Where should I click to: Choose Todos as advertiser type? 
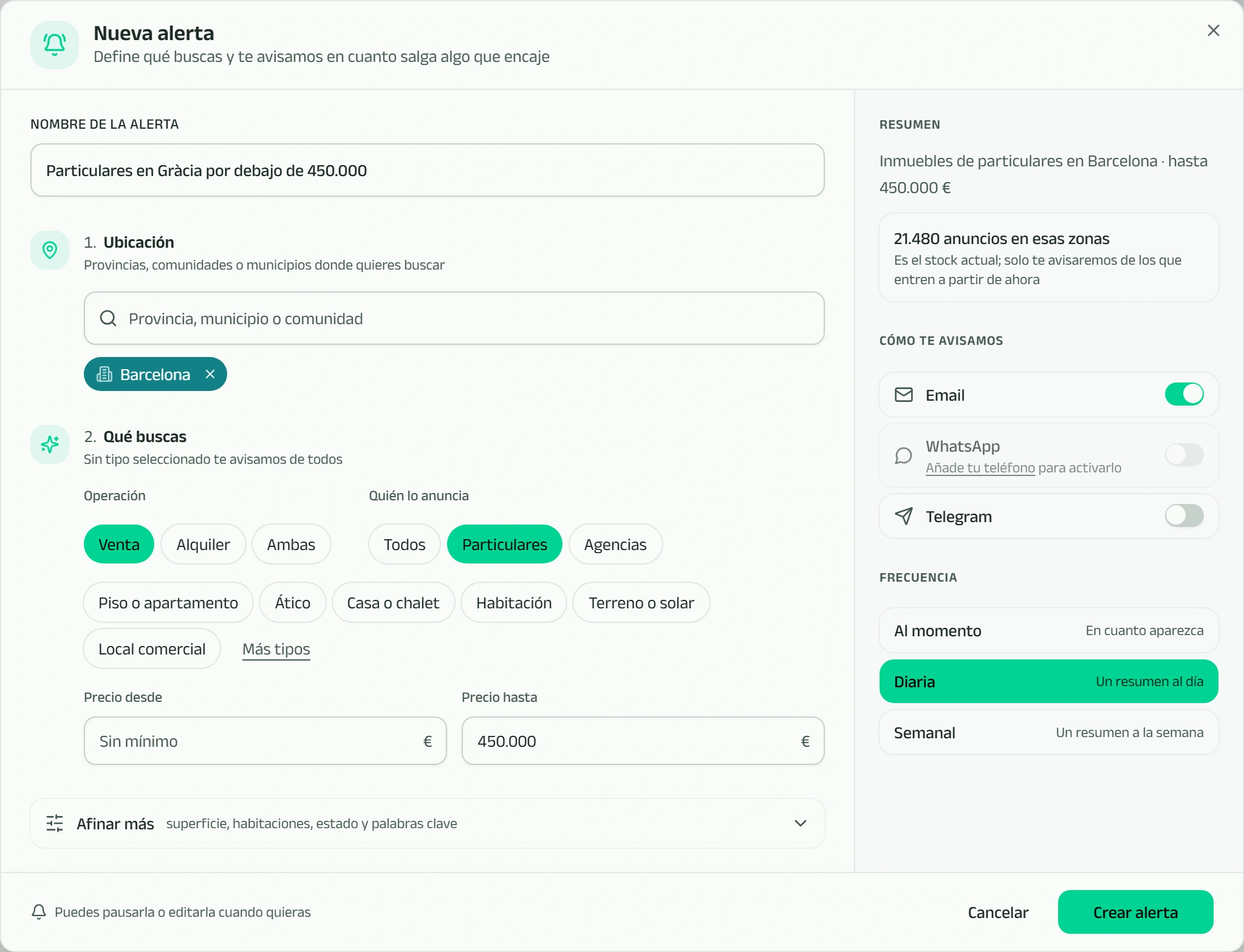click(405, 544)
